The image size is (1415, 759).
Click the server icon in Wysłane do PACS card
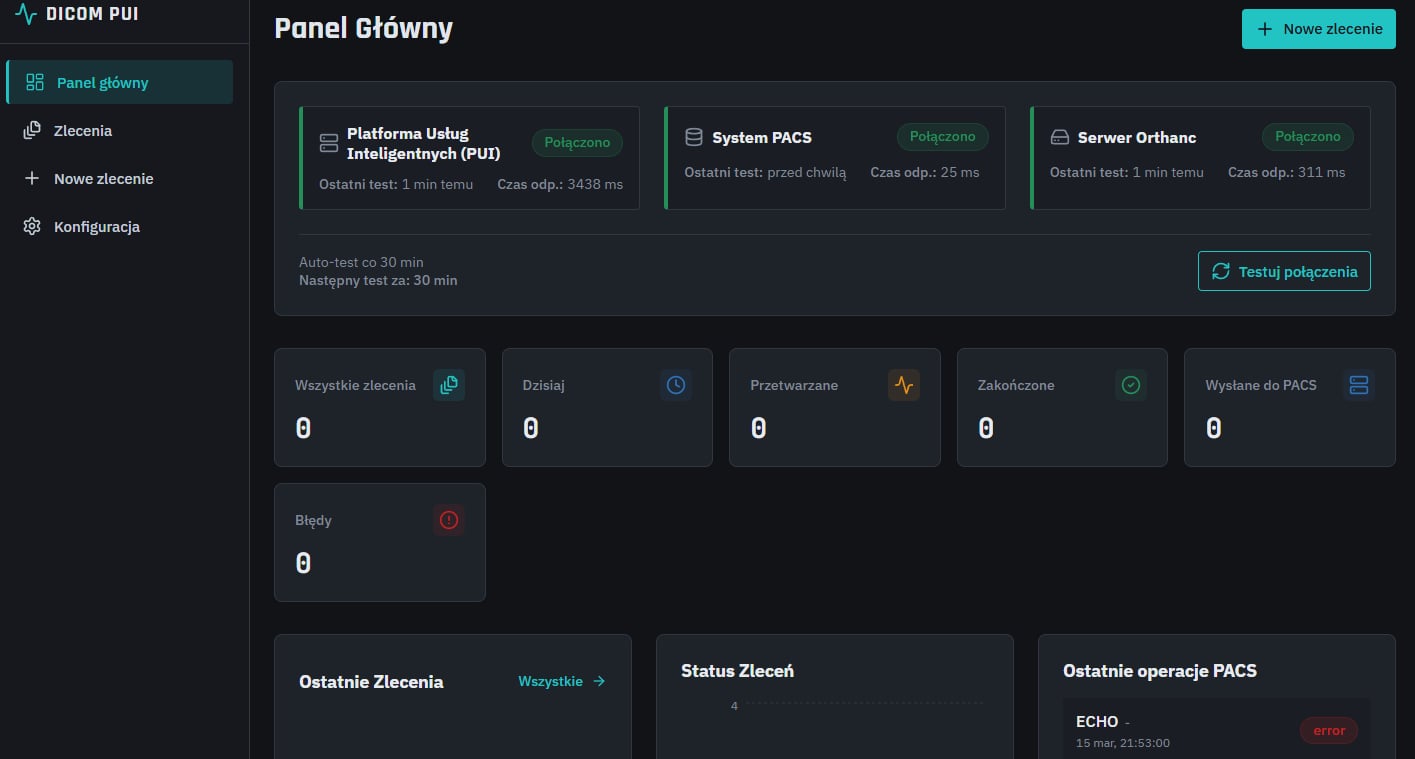[1359, 385]
